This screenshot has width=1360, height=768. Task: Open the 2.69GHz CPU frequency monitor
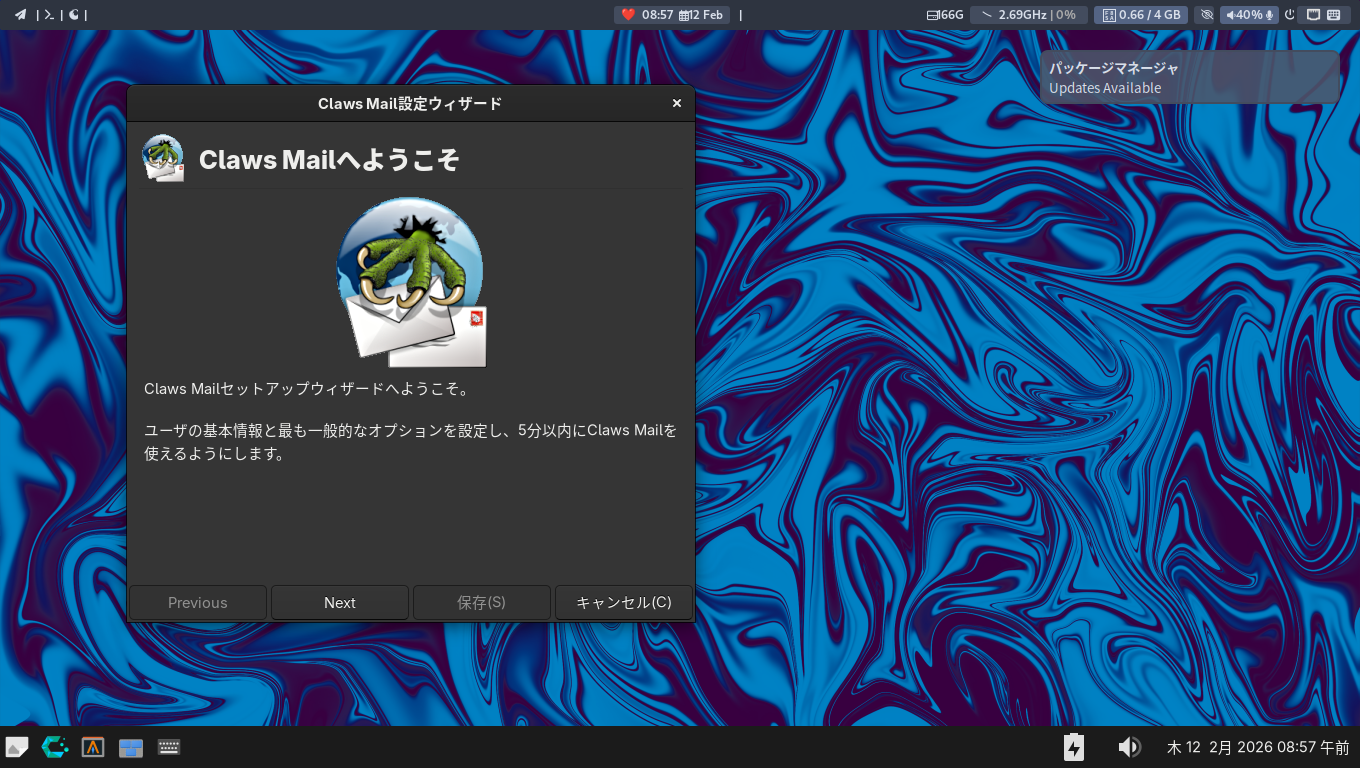[x=1028, y=15]
